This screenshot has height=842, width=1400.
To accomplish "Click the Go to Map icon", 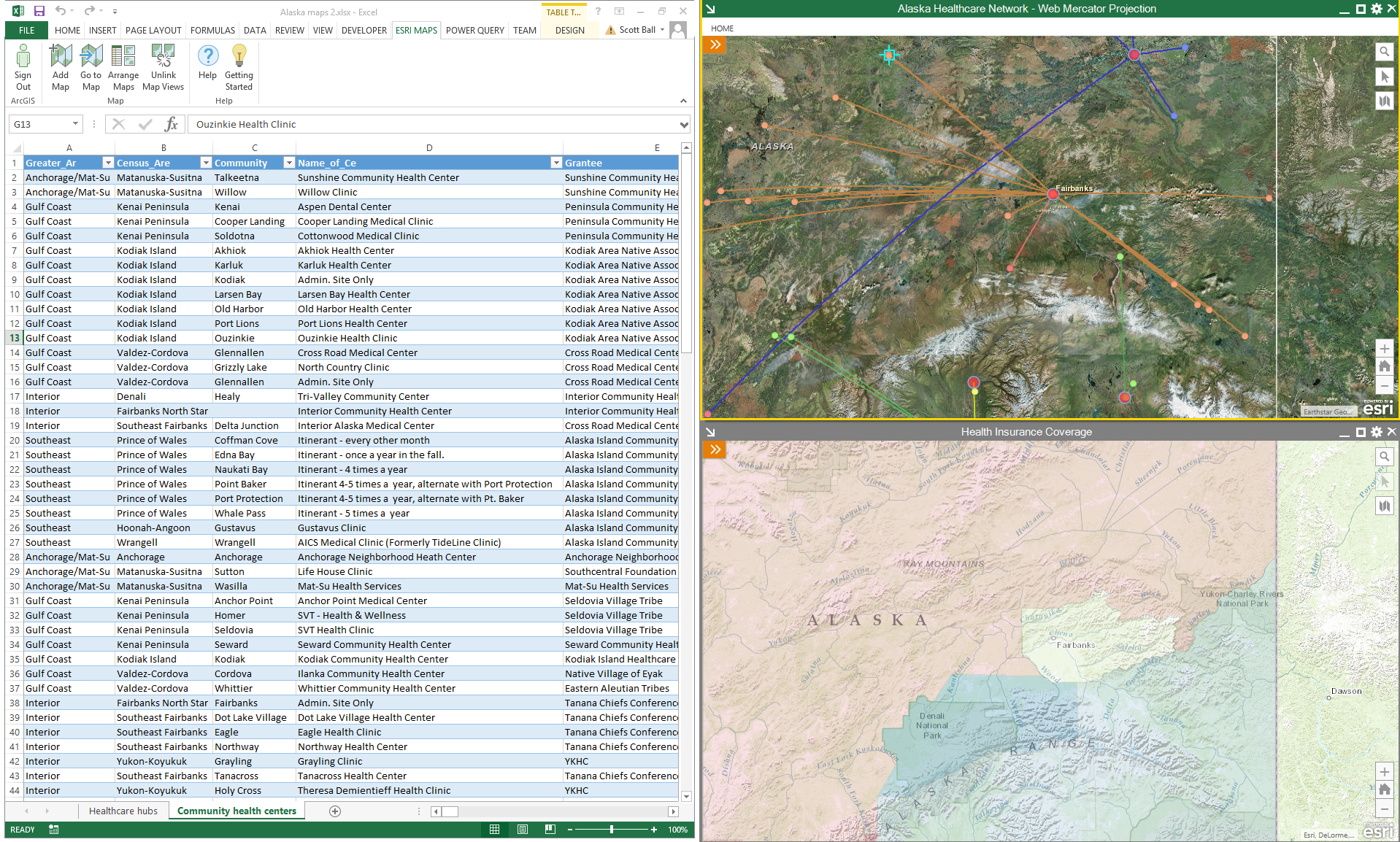I will point(91,66).
